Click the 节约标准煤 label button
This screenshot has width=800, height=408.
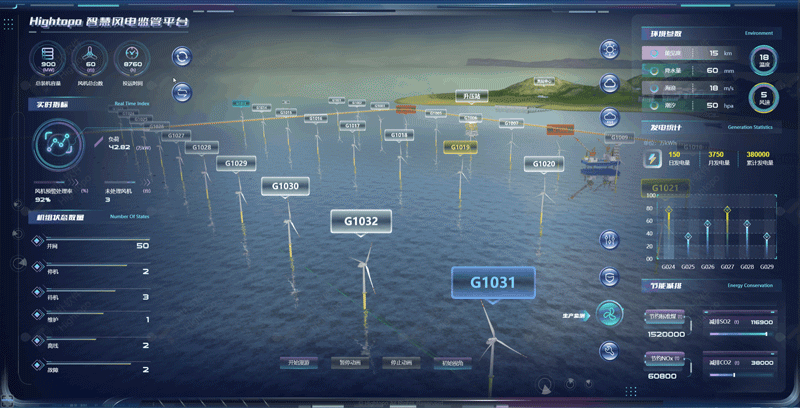tap(665, 316)
